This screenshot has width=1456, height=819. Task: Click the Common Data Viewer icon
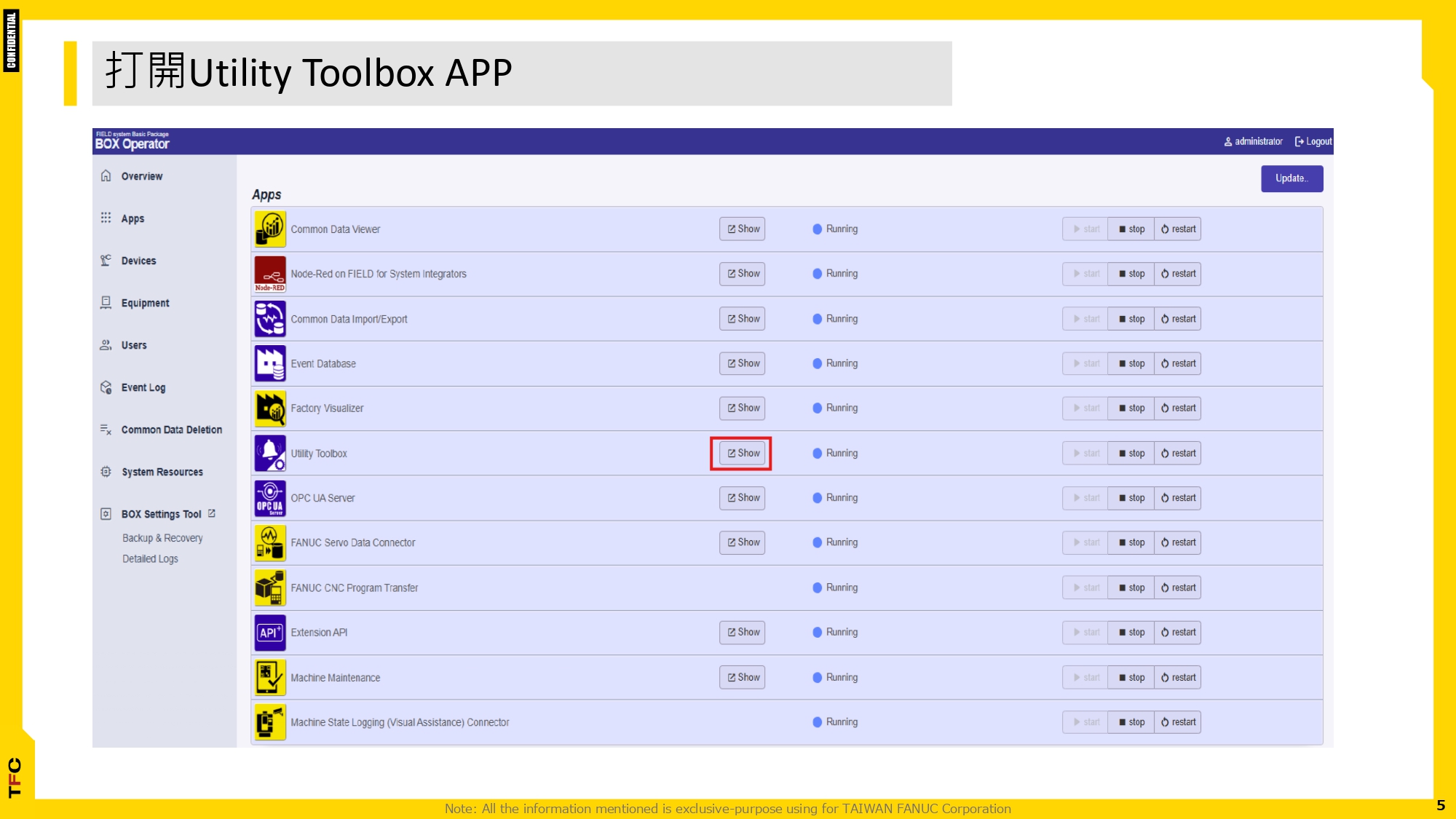pos(269,229)
